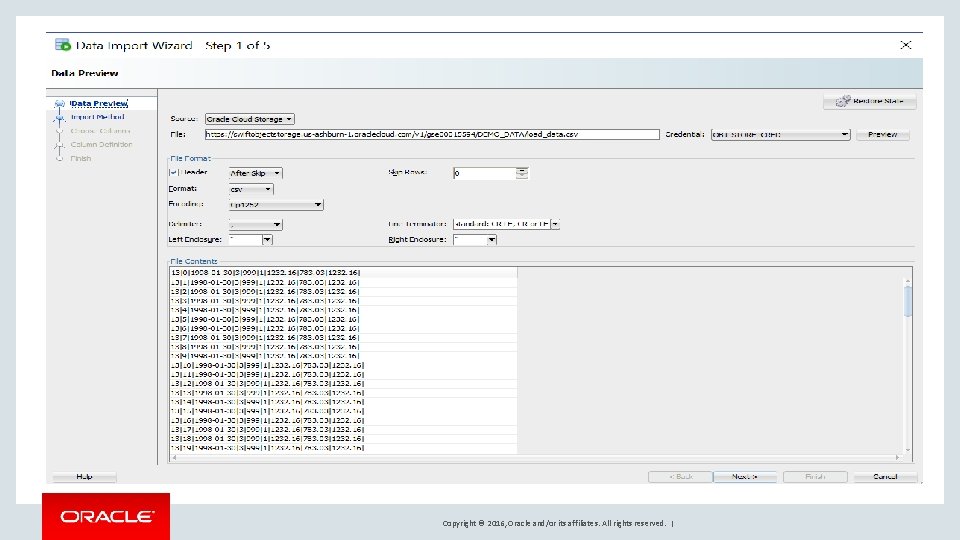960x540 pixels.
Task: Click the Back button
Action: click(680, 476)
